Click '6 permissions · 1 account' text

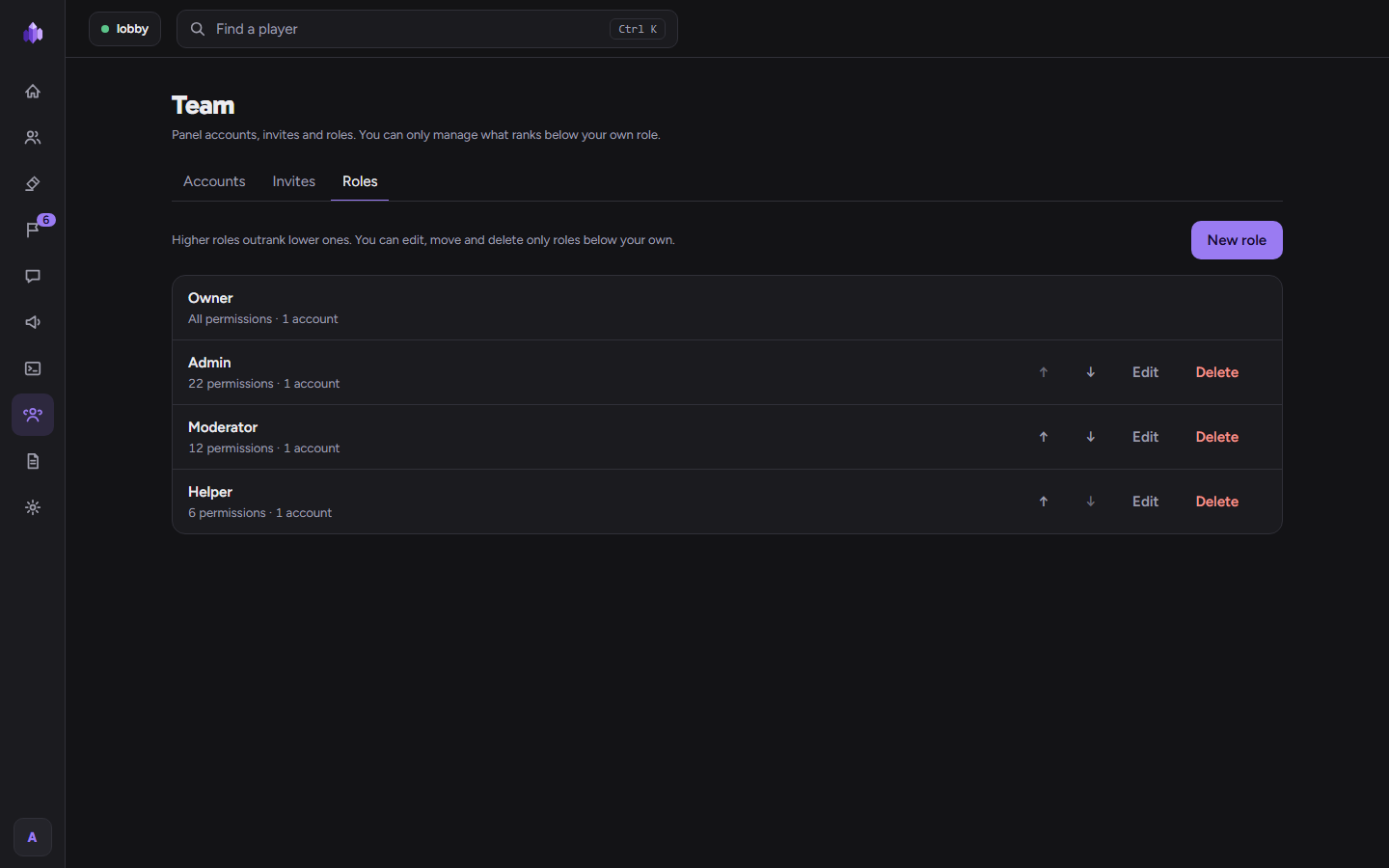pos(259,513)
